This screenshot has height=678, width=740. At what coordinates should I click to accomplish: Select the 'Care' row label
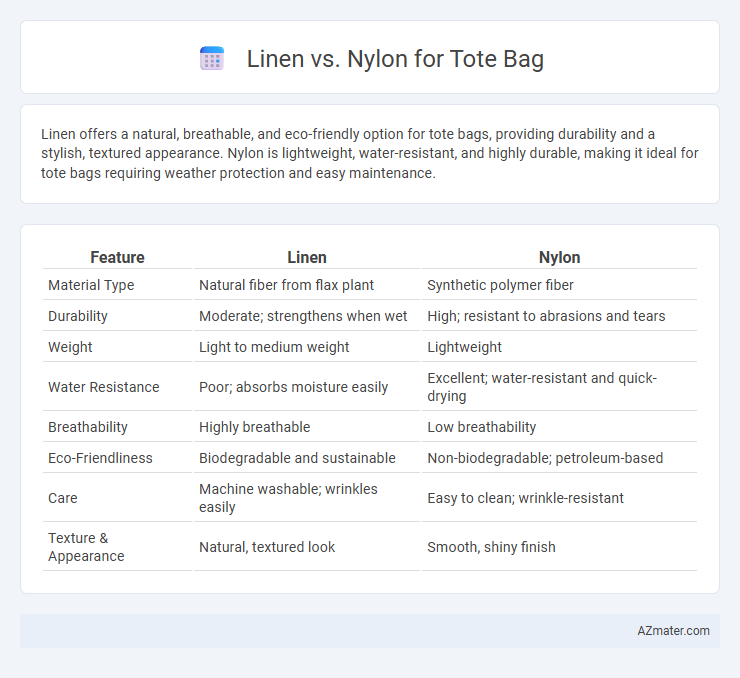coord(63,498)
